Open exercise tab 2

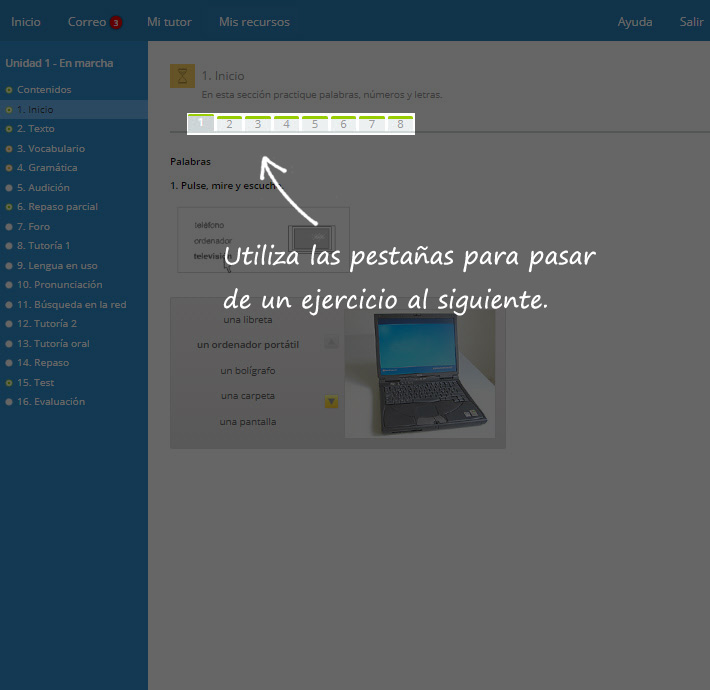229,124
